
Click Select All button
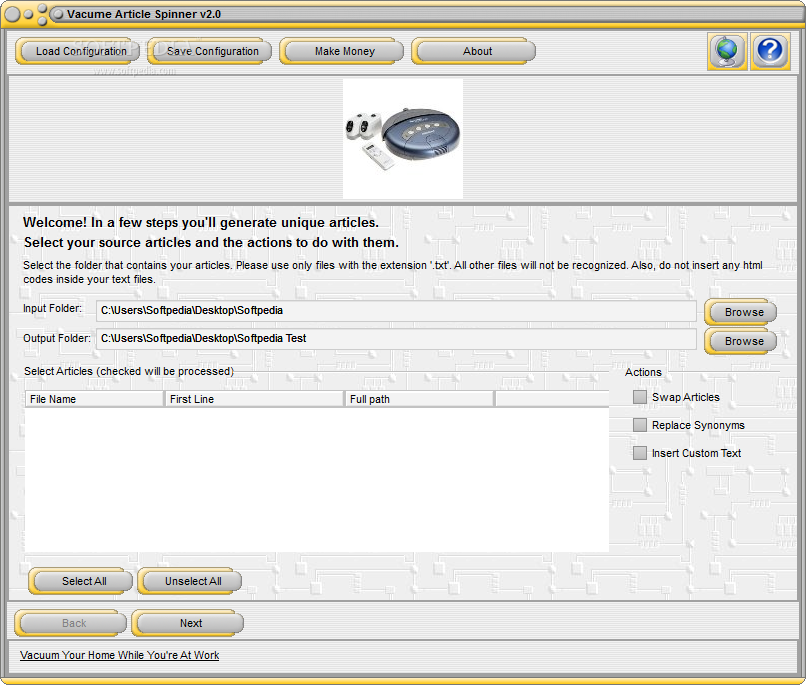81,581
